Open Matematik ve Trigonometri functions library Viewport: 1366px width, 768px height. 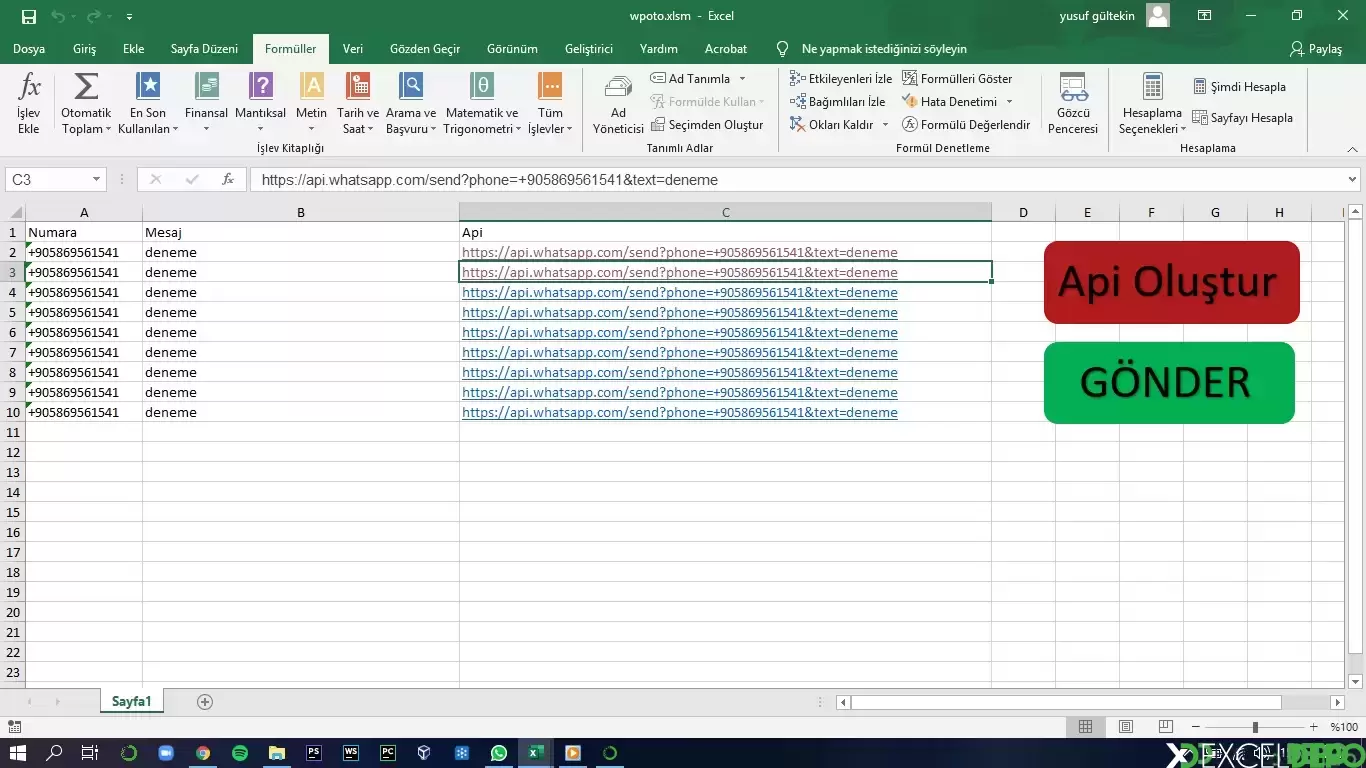482,102
